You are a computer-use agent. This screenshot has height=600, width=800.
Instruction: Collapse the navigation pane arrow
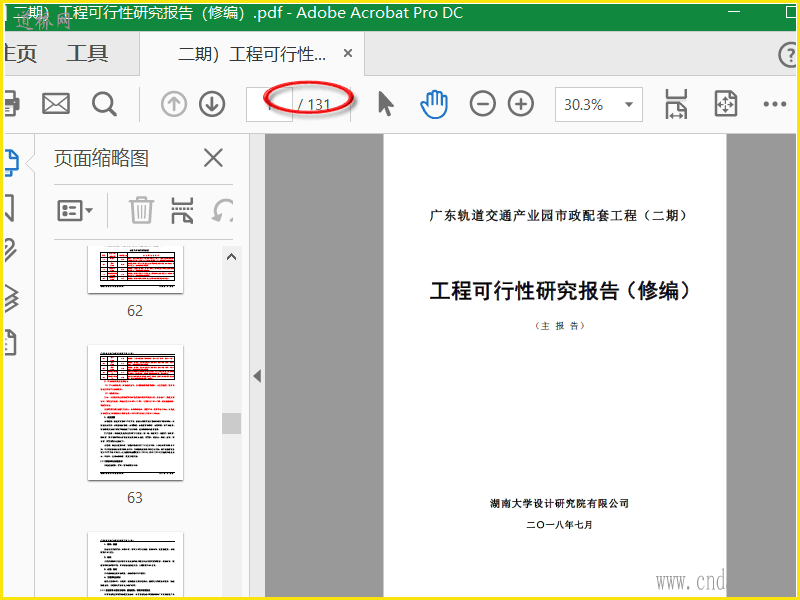[x=257, y=377]
